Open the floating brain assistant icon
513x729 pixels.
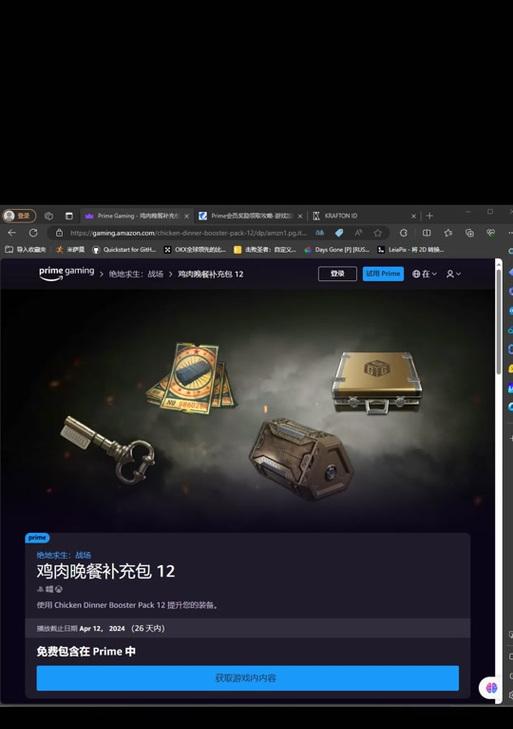coord(491,687)
